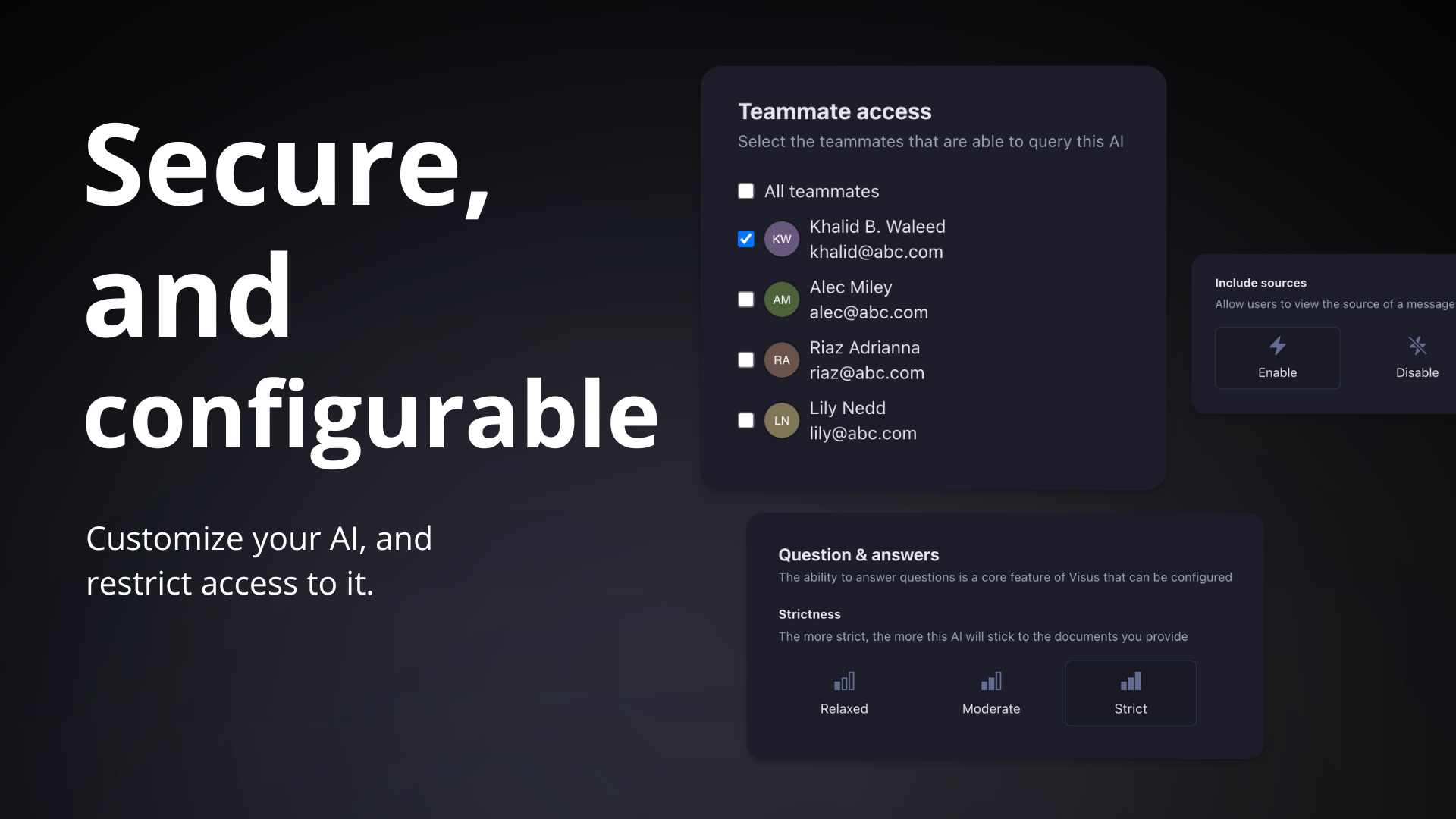Tick the checkbox for Alec Miley
1456x819 pixels.
pyautogui.click(x=746, y=300)
